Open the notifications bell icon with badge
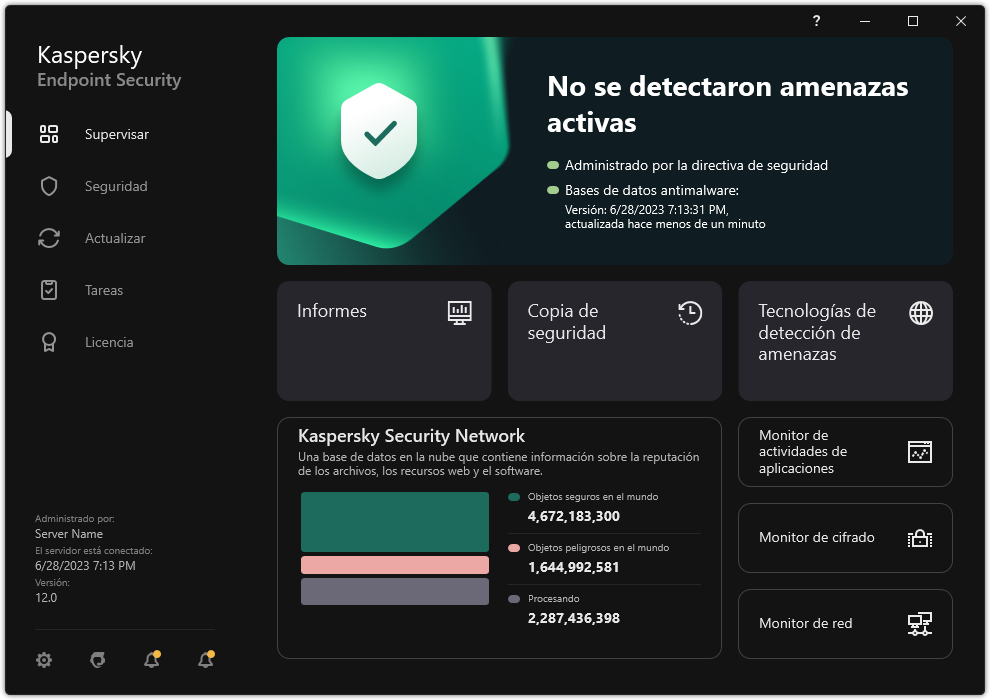The width and height of the screenshot is (990, 700). [151, 660]
